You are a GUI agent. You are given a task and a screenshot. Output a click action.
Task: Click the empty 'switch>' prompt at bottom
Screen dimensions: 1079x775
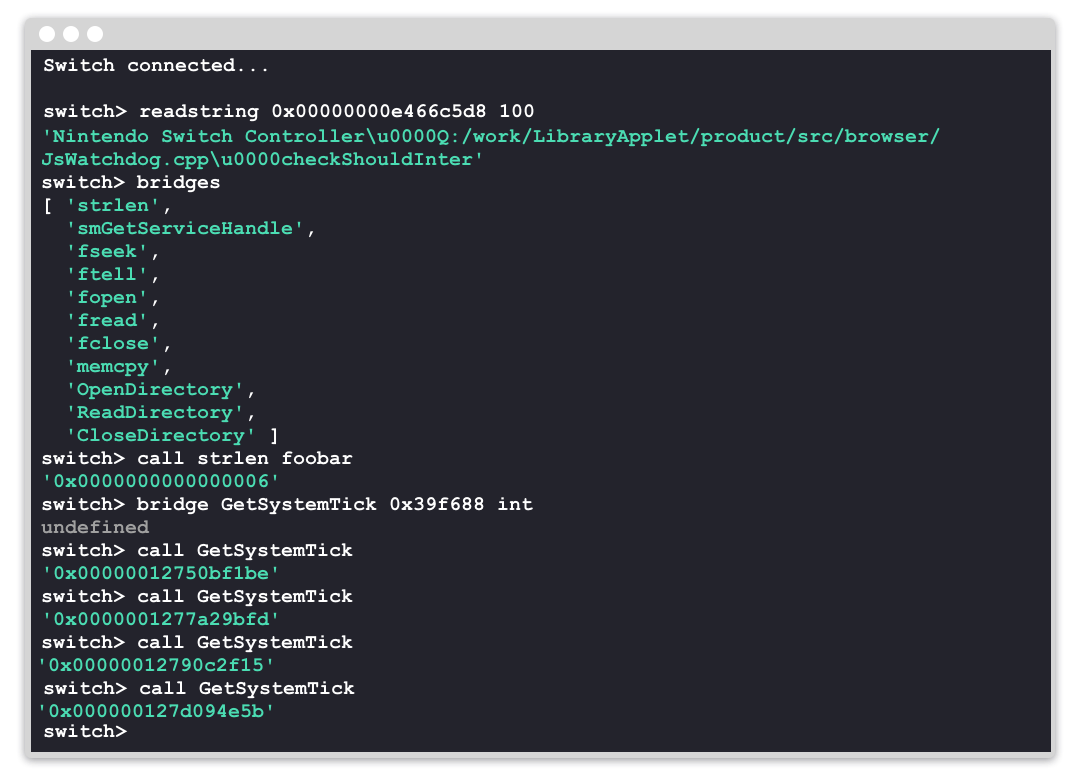click(85, 732)
